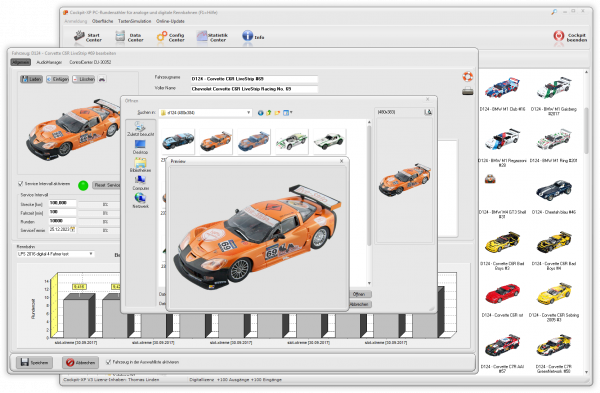Viewport: 600px width, 393px height.
Task: Select Computer in dialog sidebar
Action: pos(140,183)
